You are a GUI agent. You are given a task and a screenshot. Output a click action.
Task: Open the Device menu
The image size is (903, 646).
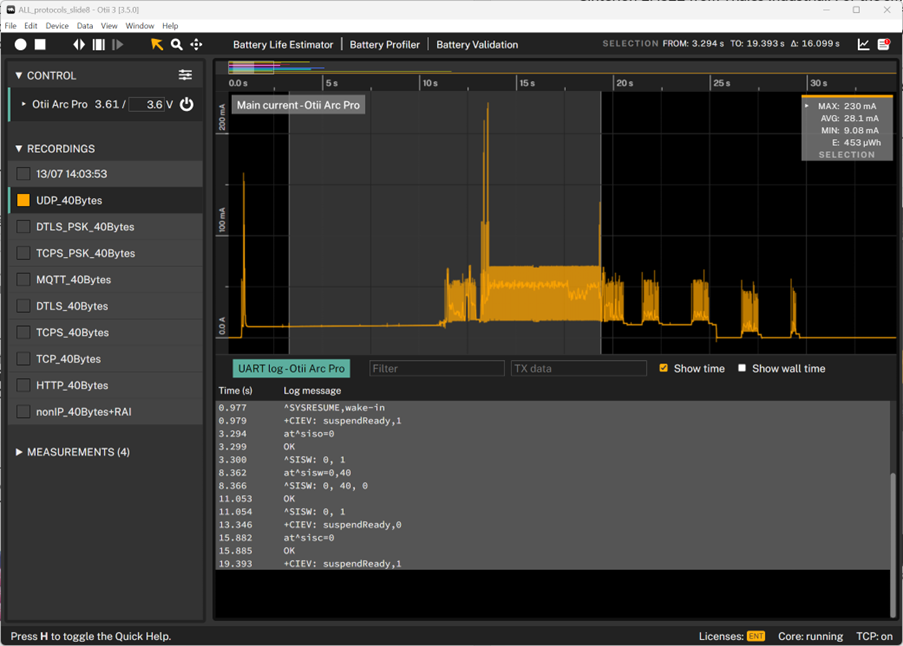point(57,26)
